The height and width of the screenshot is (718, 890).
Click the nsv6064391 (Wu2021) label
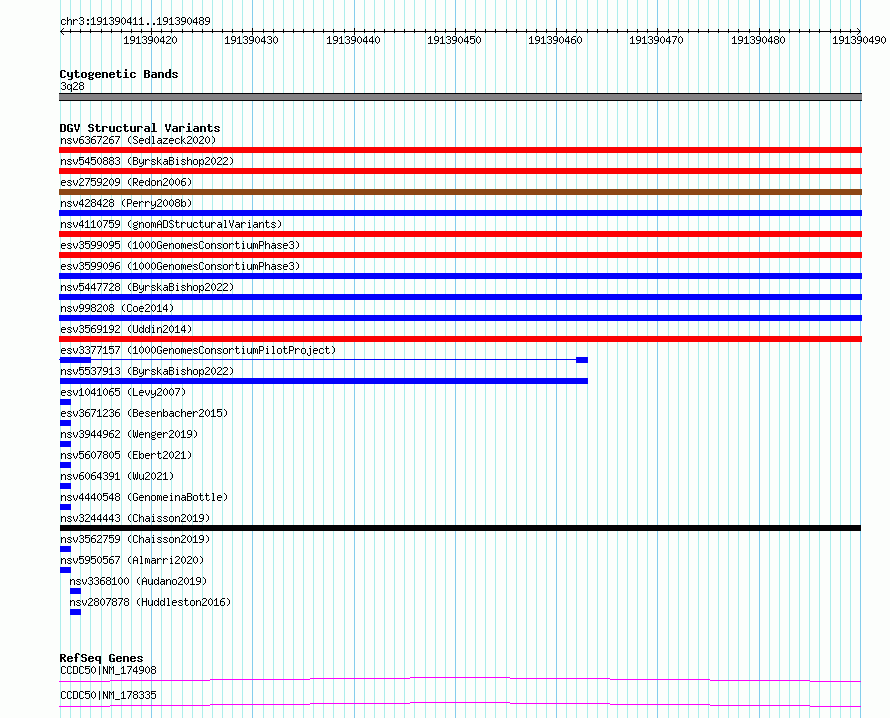117,476
